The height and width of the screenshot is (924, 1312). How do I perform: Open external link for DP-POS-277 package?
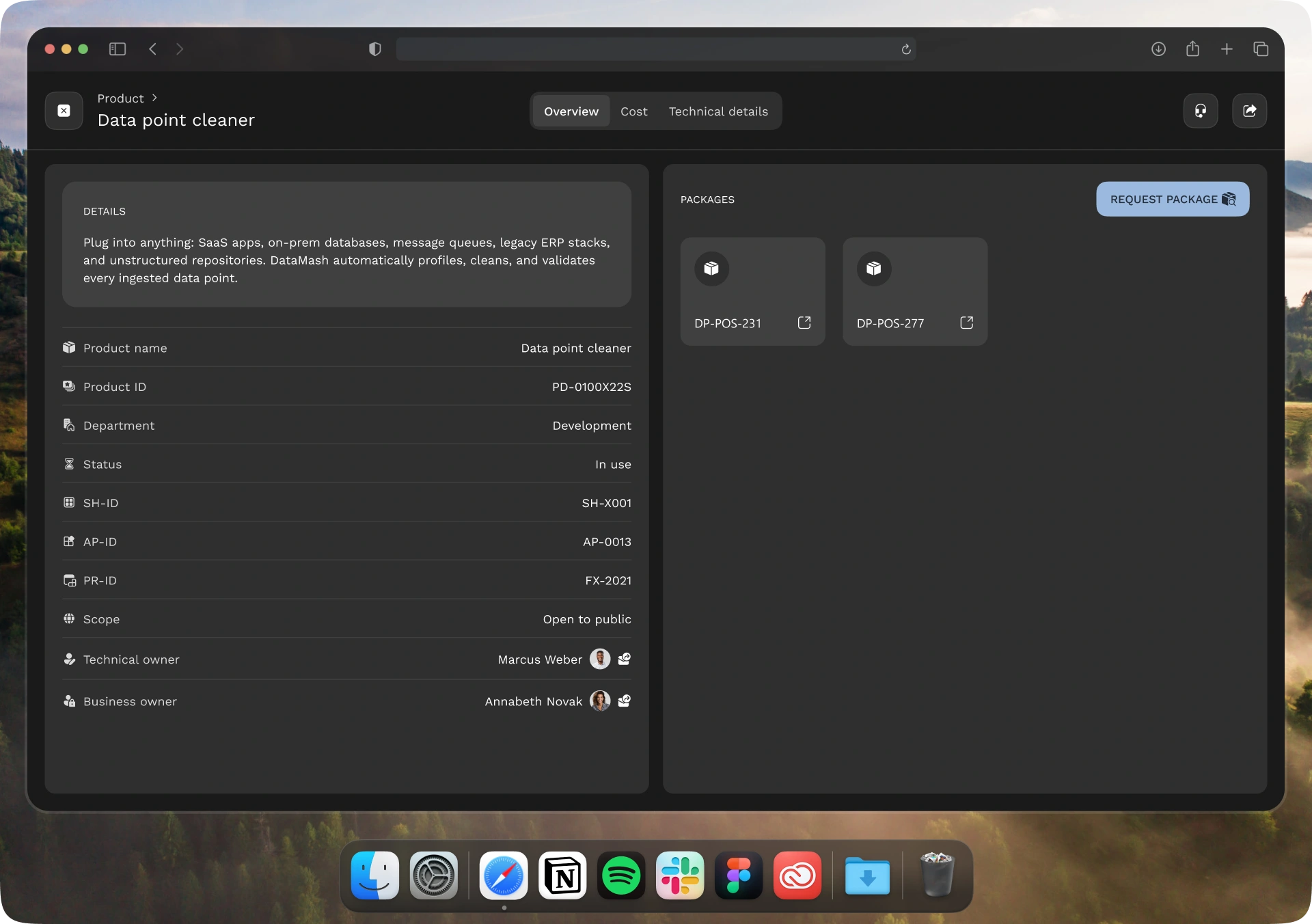coord(966,323)
